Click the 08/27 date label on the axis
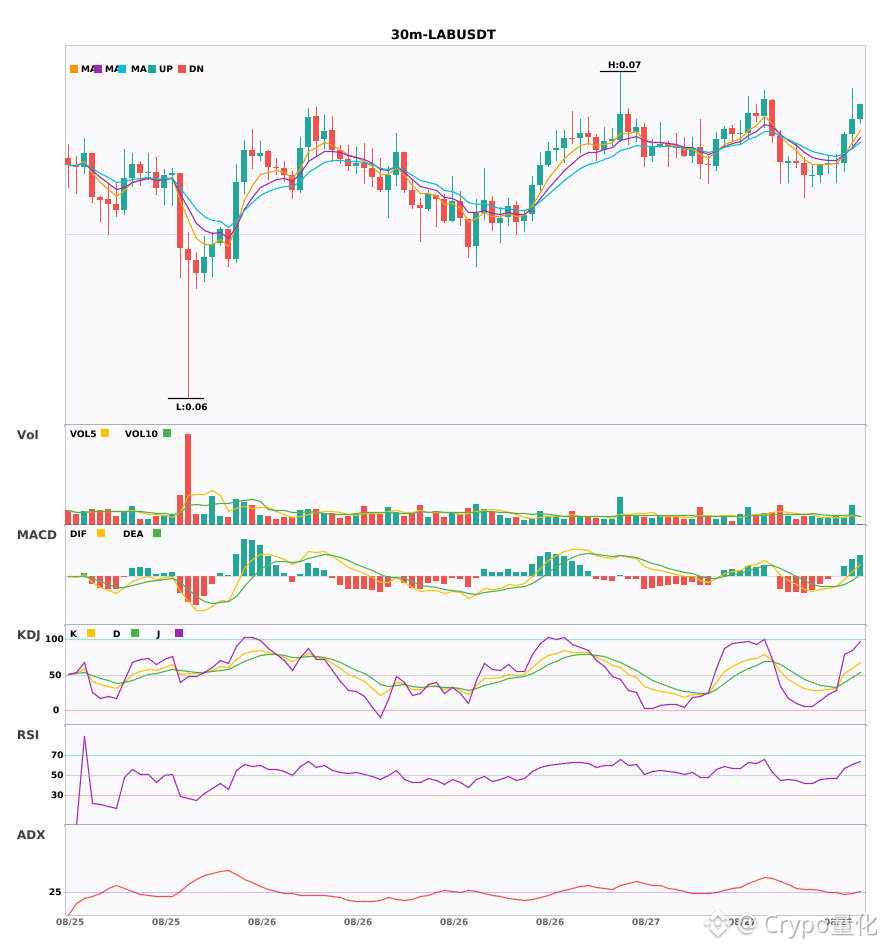Screen dimensions: 885x950 click(646, 922)
